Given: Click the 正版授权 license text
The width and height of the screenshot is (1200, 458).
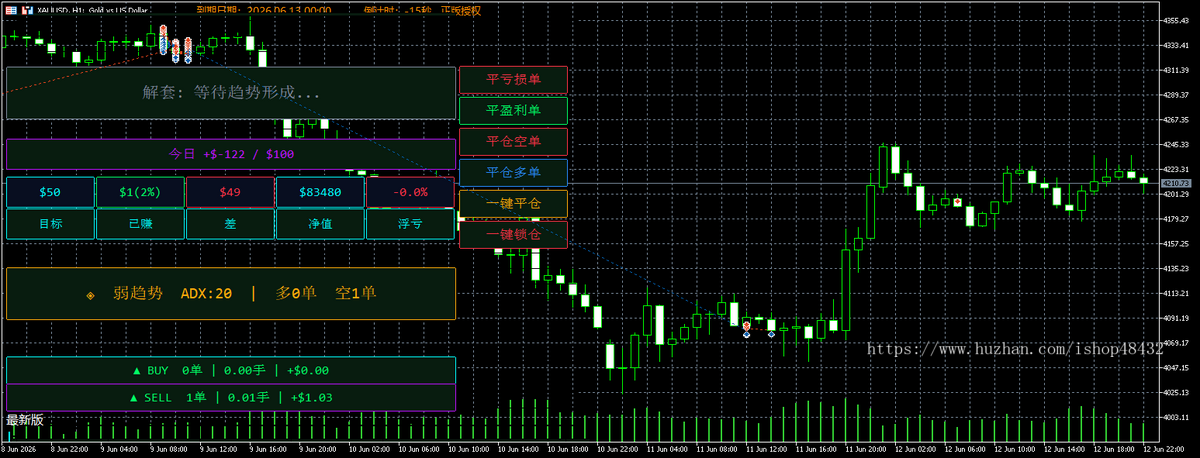Looking at the screenshot, I should click(460, 10).
